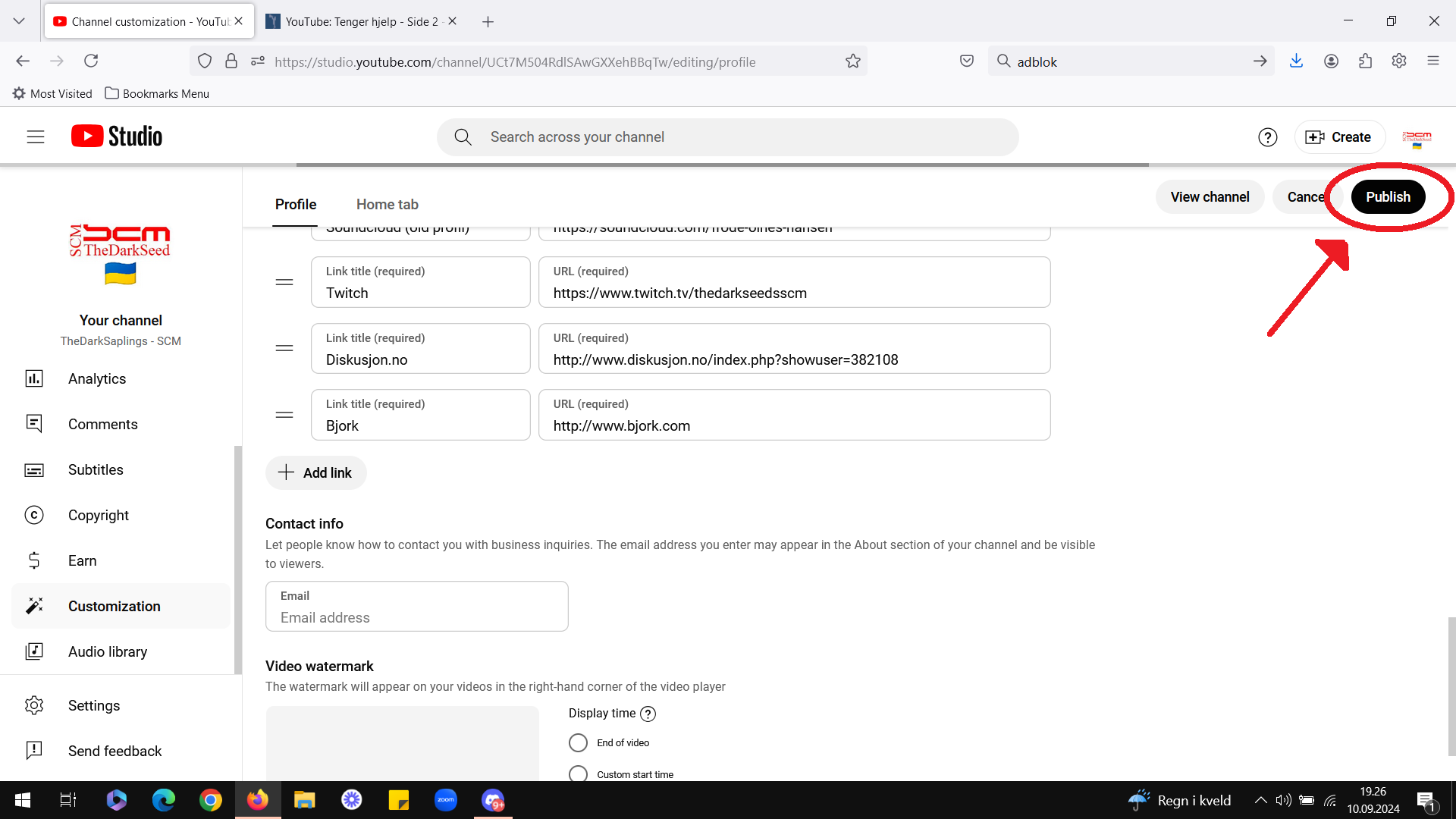Image resolution: width=1456 pixels, height=819 pixels.
Task: Click the adblok browser search box
Action: click(x=1131, y=61)
